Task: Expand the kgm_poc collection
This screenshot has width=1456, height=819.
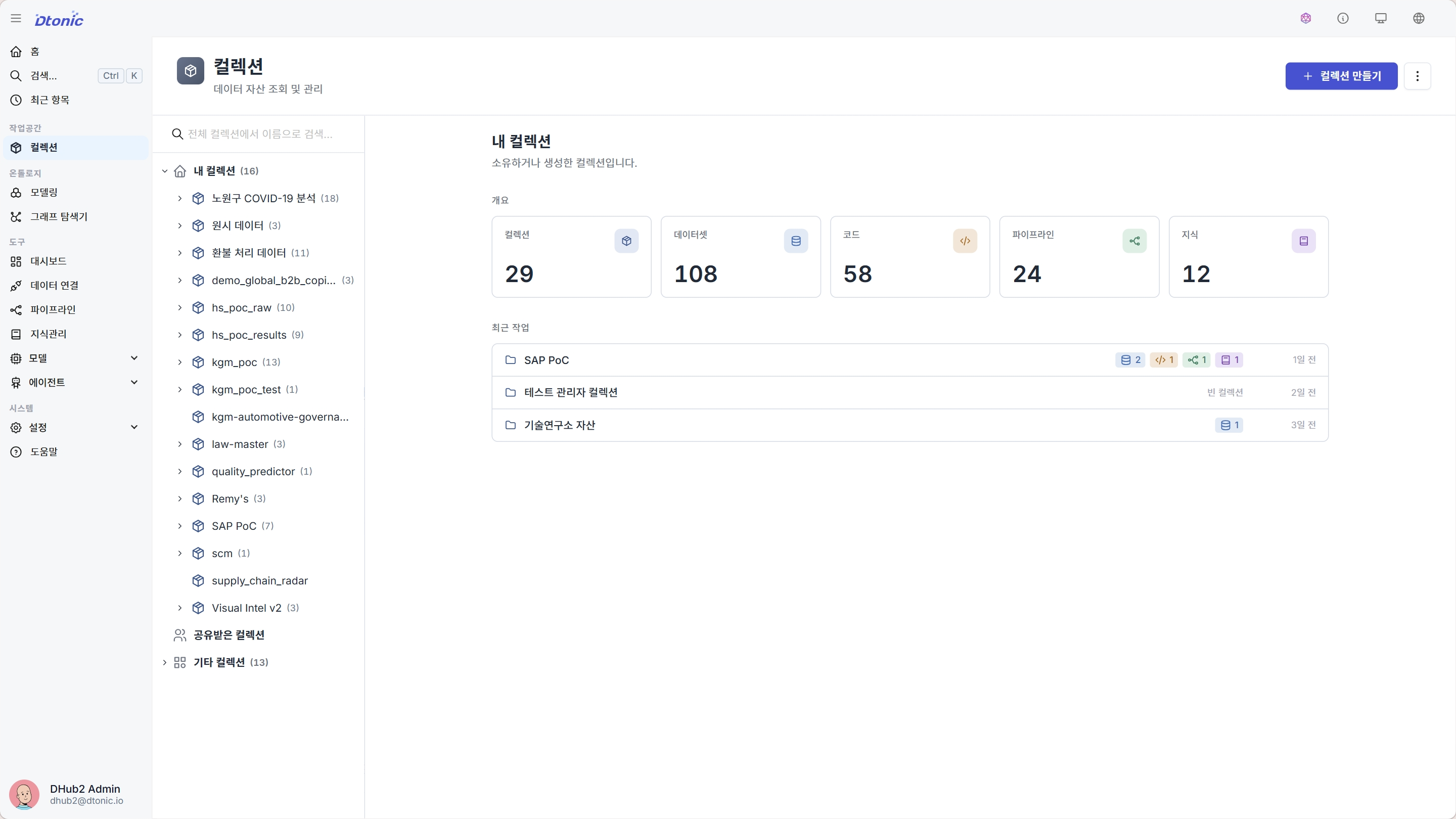Action: coord(180,362)
